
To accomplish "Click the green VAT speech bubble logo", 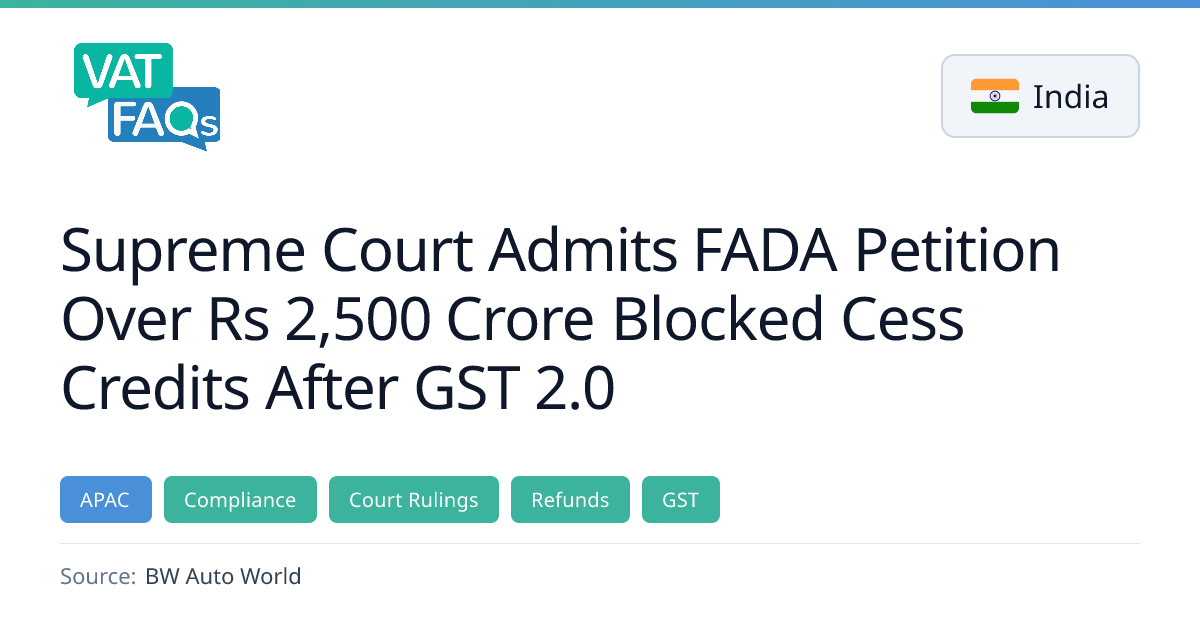I will point(122,72).
